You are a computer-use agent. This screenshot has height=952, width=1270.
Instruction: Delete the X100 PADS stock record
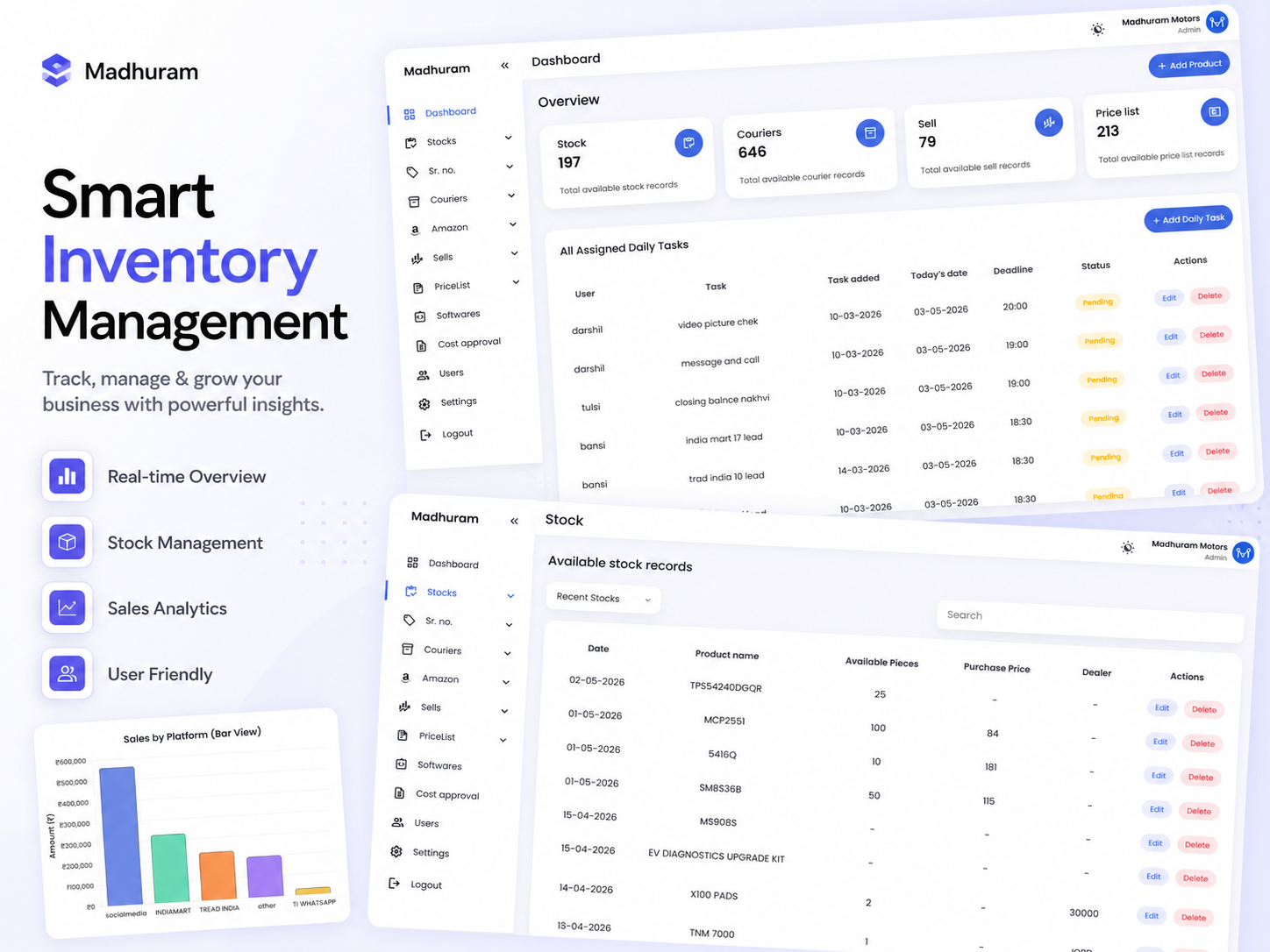(1194, 918)
